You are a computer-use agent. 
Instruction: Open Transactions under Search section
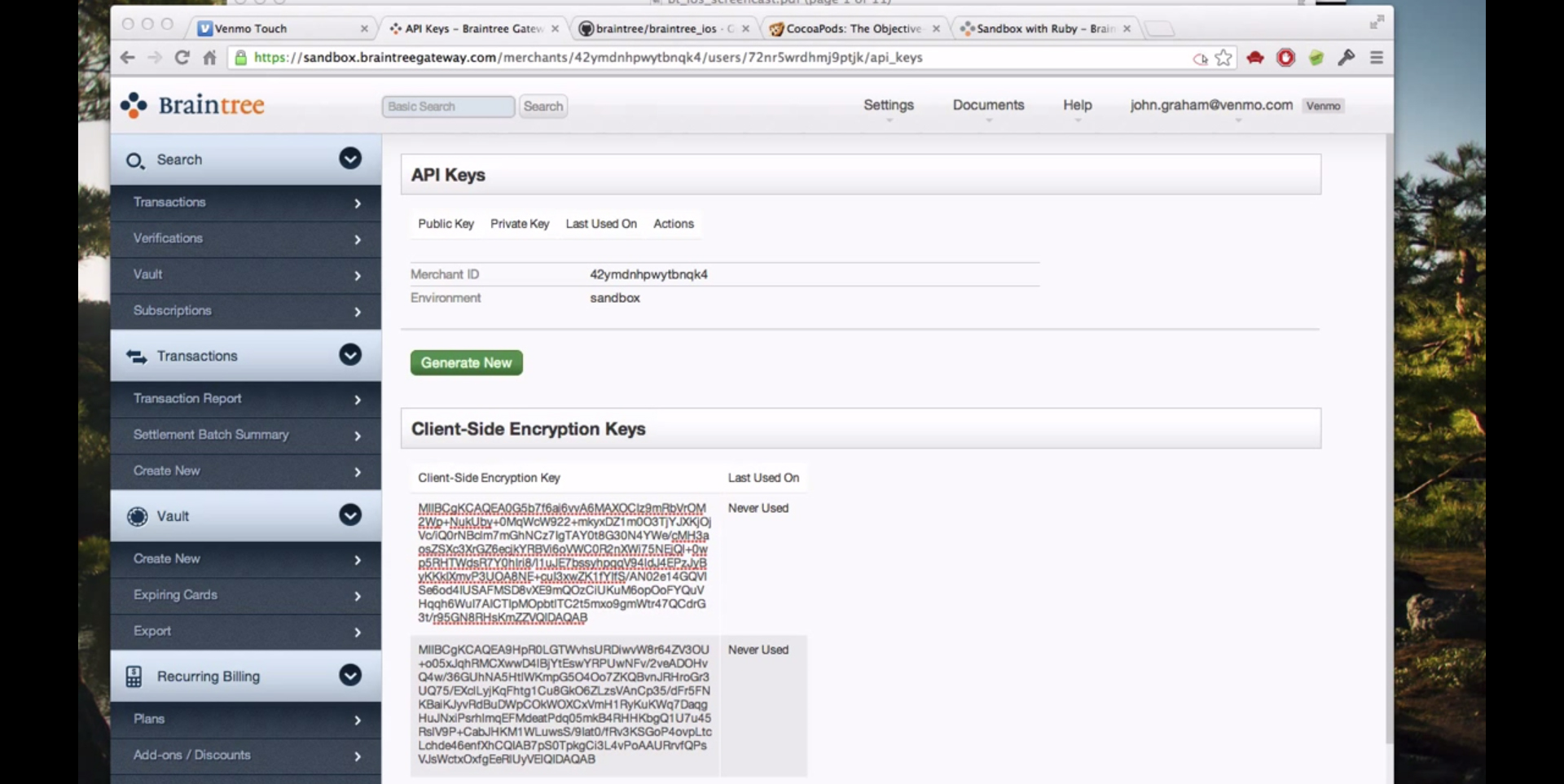(246, 202)
